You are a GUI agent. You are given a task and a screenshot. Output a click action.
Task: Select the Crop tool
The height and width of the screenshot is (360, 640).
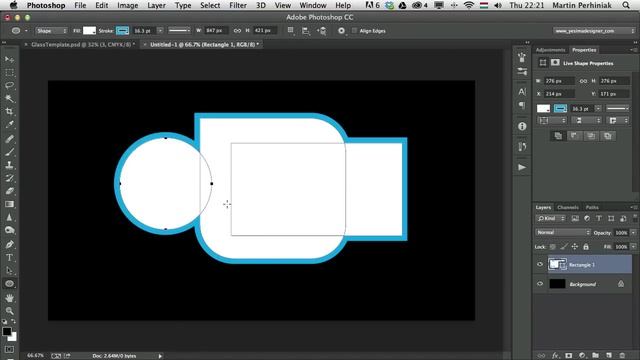[9, 111]
